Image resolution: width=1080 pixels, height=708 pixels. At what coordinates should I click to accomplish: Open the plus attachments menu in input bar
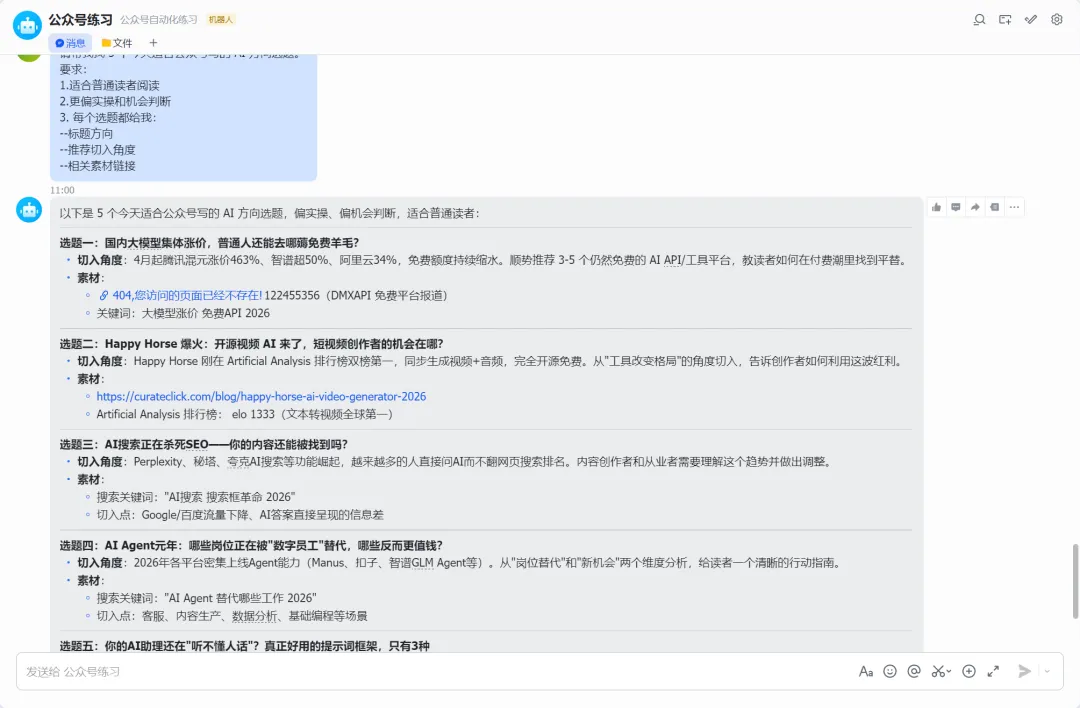point(969,671)
